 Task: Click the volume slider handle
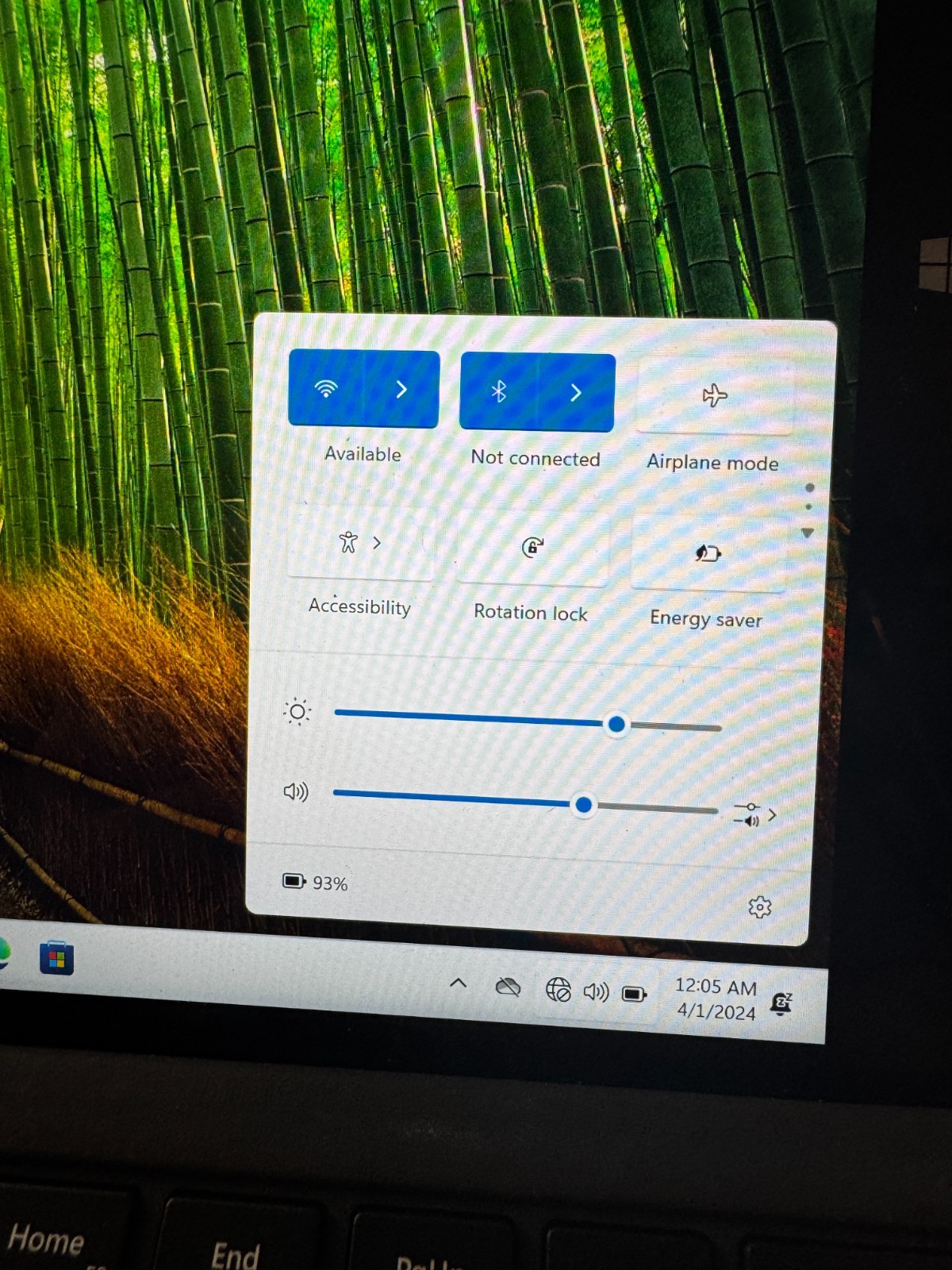[x=584, y=805]
